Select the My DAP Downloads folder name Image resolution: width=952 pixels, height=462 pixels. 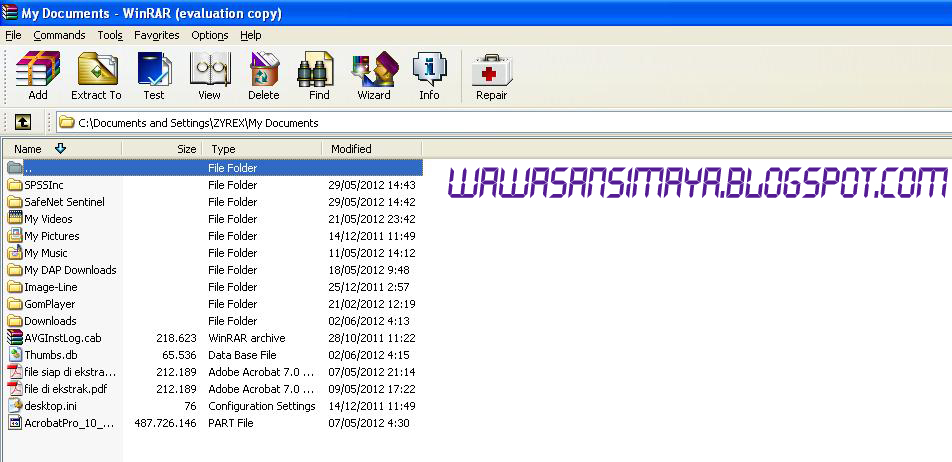coord(70,270)
